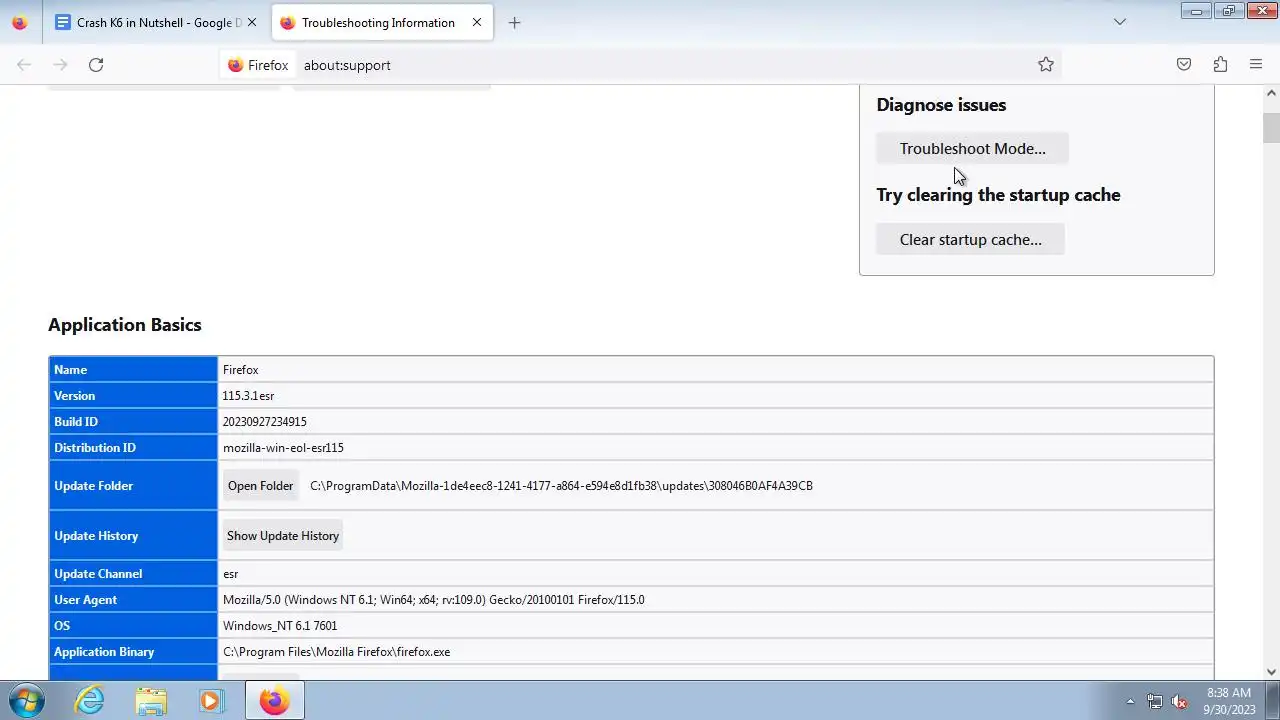Click the update folder path text
The image size is (1280, 720).
pos(561,486)
